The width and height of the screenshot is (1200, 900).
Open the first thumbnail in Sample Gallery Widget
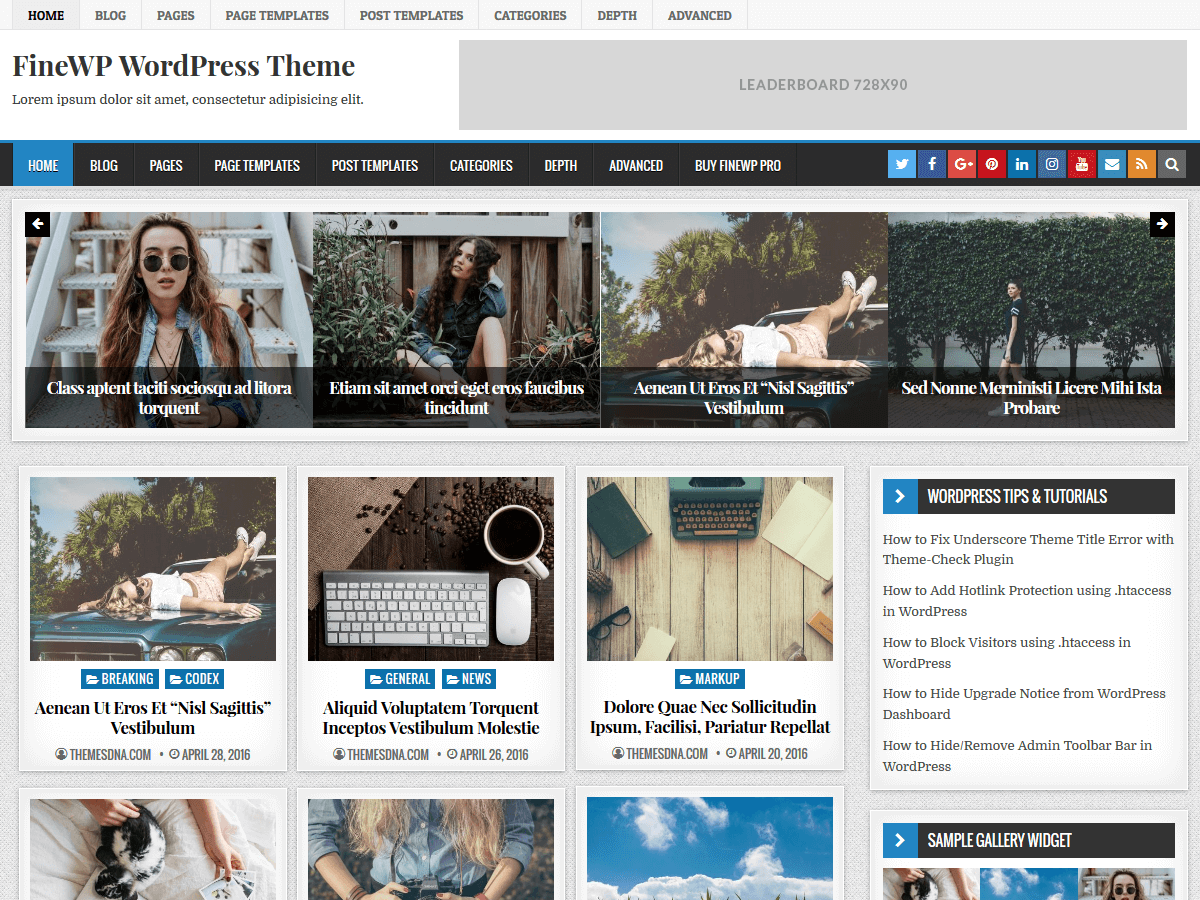click(930, 885)
